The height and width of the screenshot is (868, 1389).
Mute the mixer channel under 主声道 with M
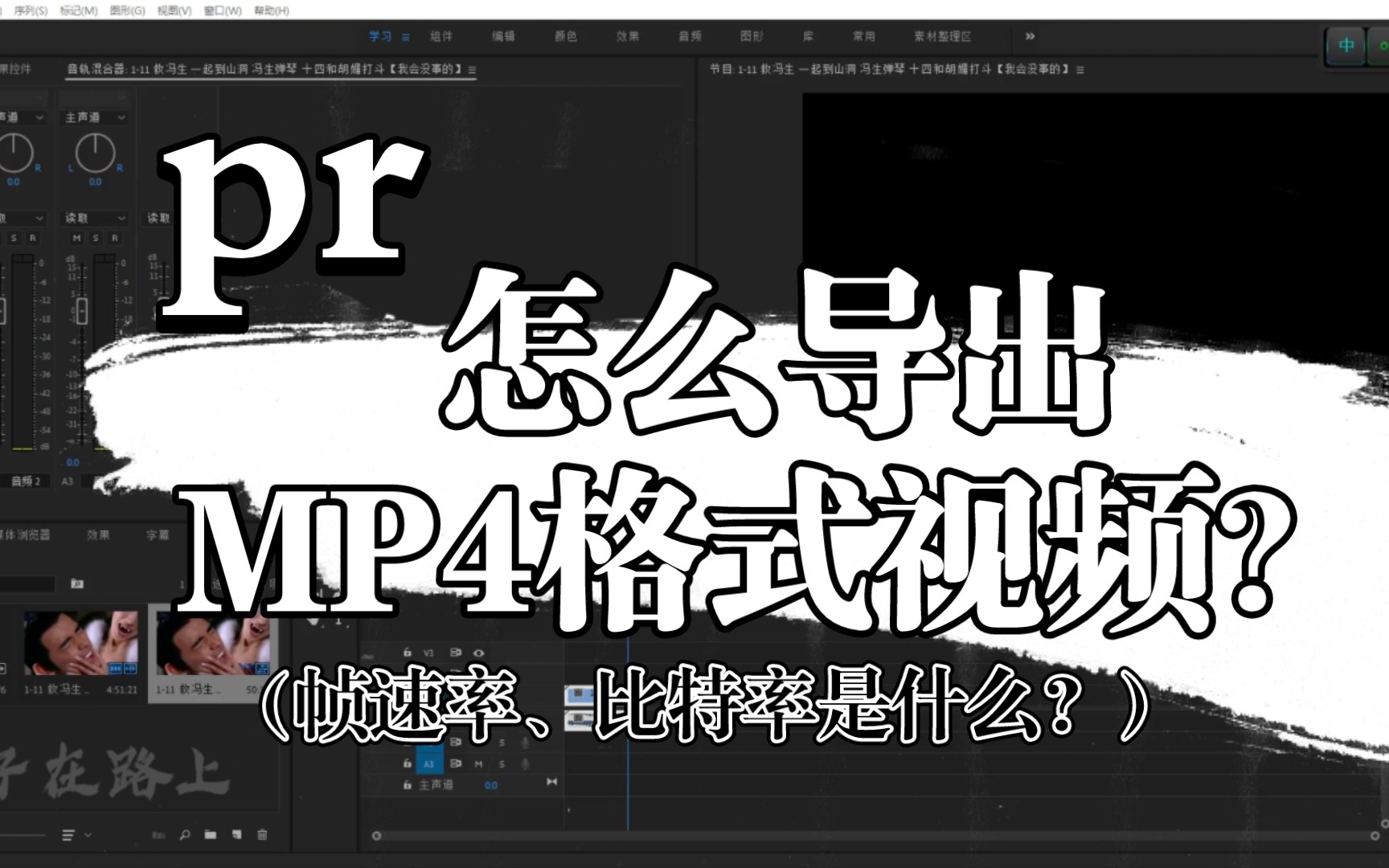pyautogui.click(x=76, y=238)
